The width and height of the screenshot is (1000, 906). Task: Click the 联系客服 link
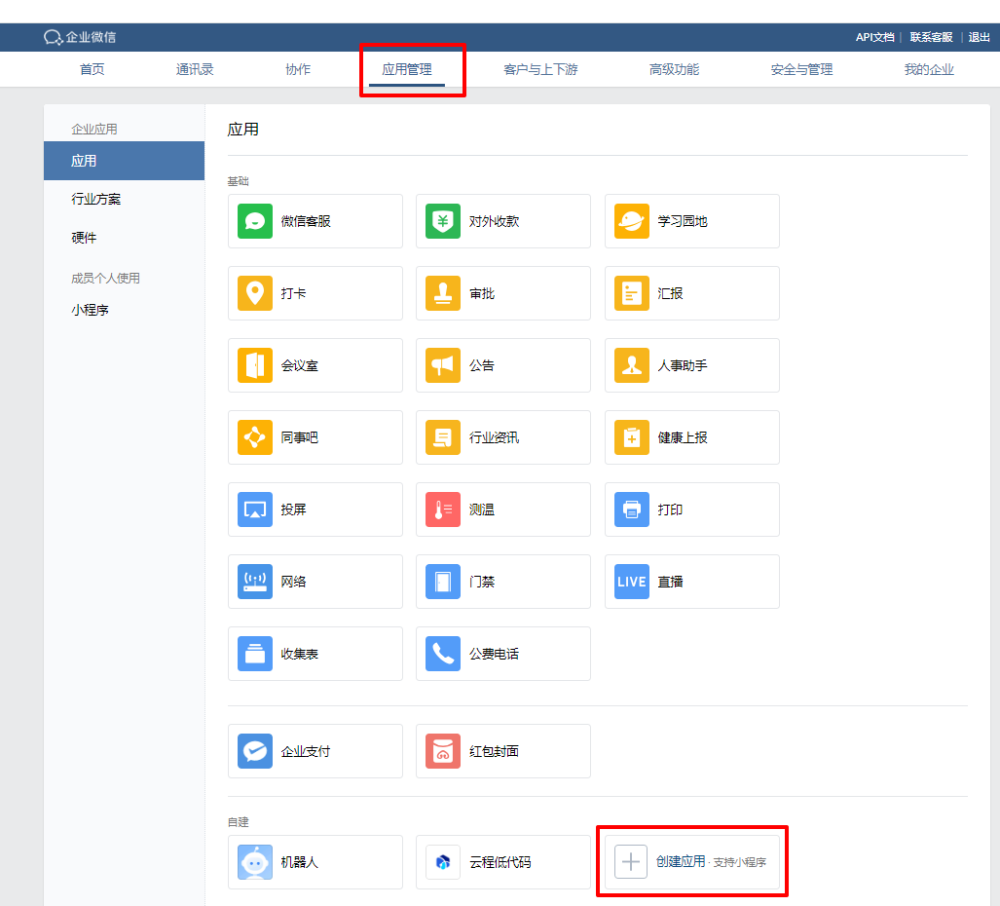pos(931,37)
